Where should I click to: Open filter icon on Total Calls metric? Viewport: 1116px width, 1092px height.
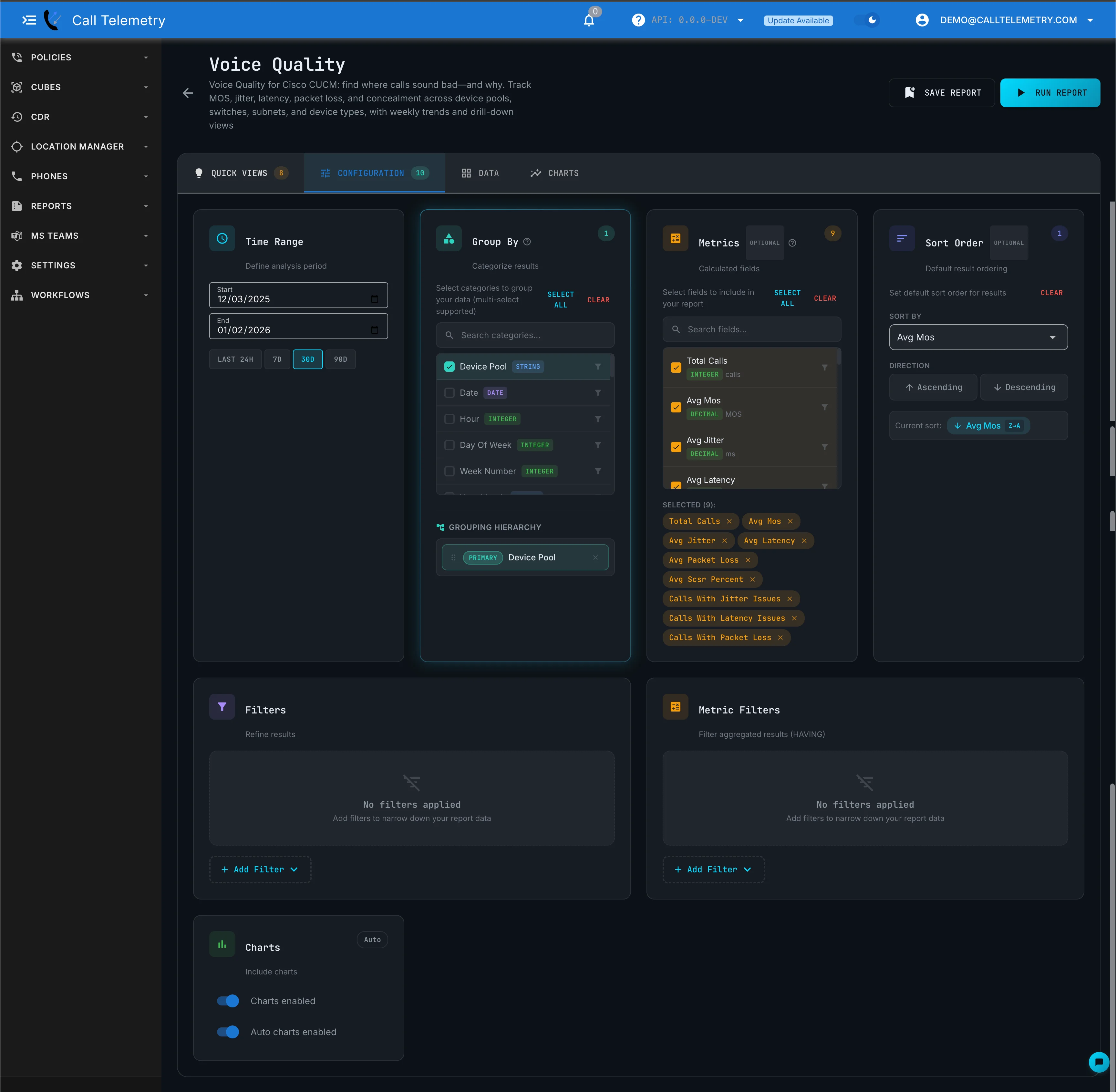point(824,368)
